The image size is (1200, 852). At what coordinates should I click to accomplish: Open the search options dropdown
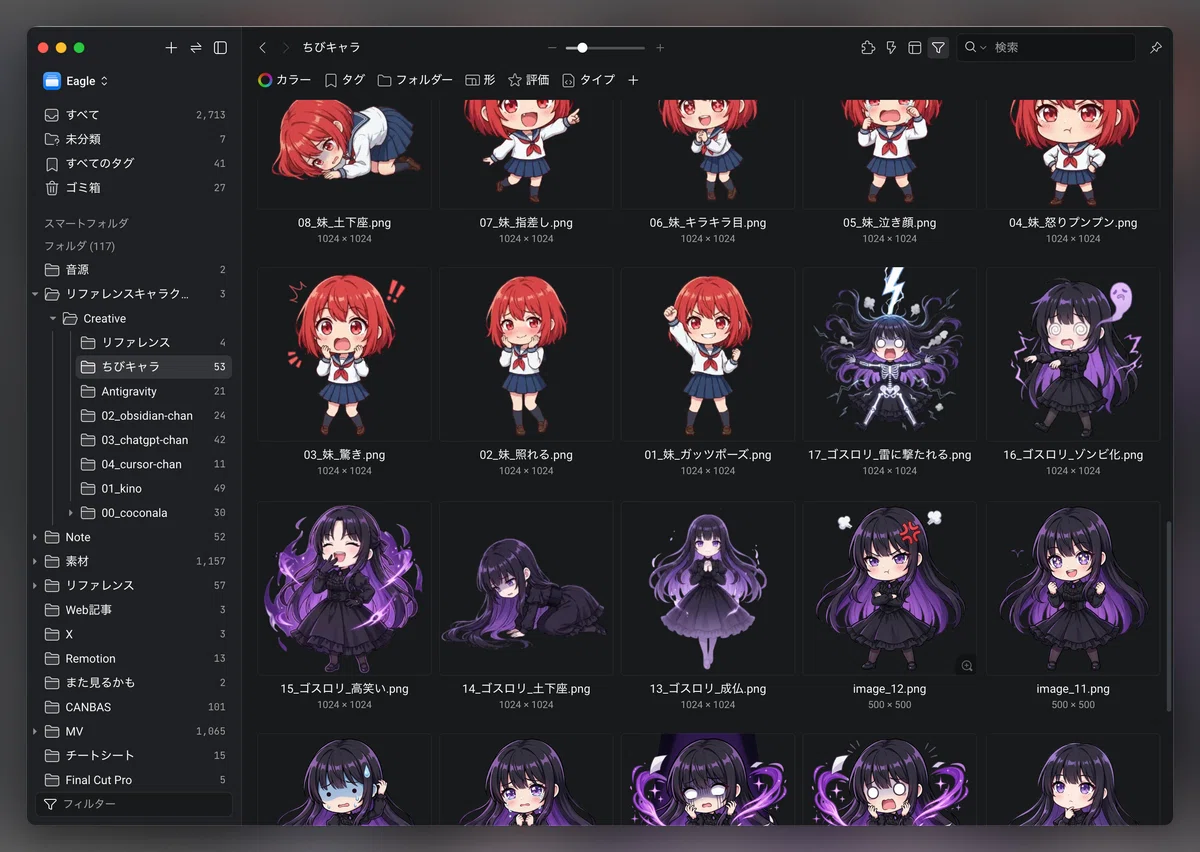pyautogui.click(x=974, y=48)
